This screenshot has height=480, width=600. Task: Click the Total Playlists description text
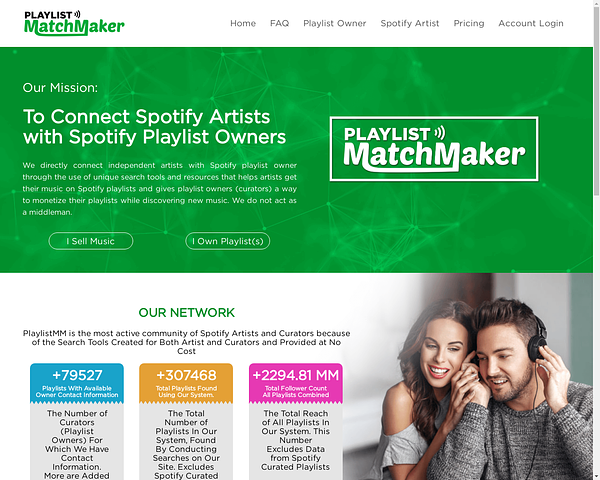pyautogui.click(x=186, y=444)
